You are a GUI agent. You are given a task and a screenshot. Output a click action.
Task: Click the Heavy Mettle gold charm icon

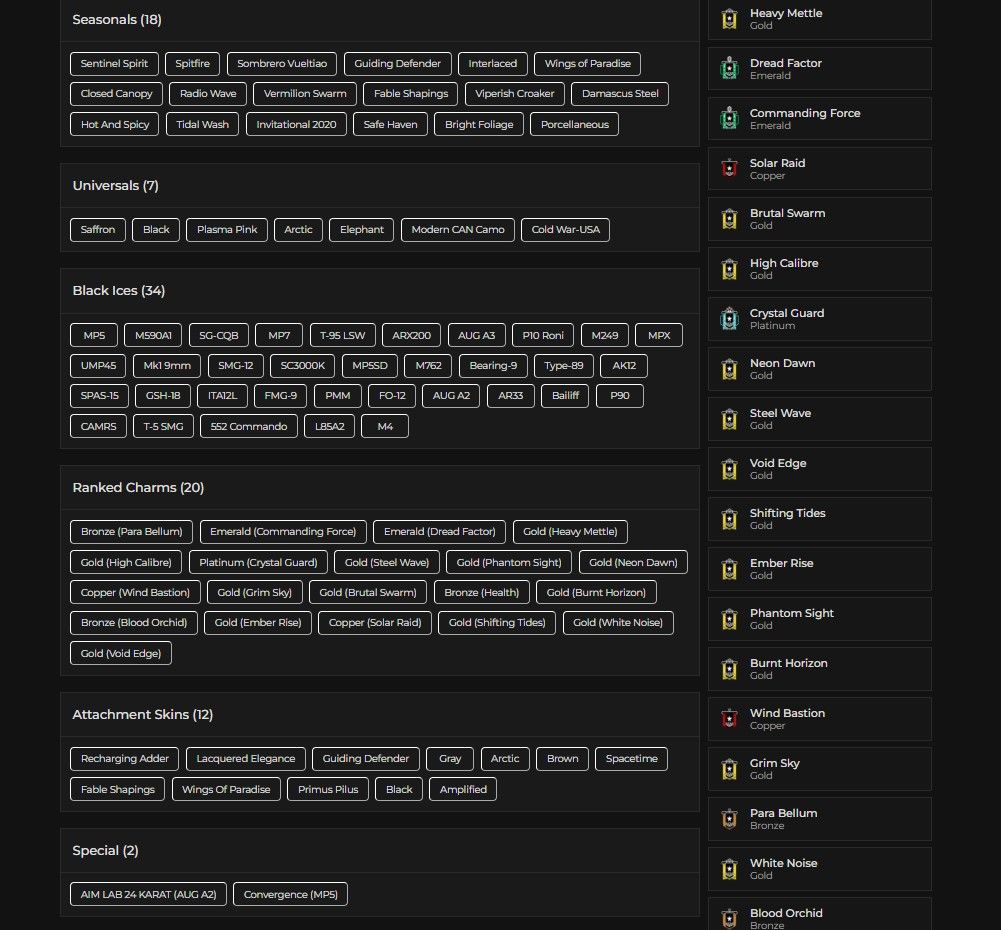729,19
